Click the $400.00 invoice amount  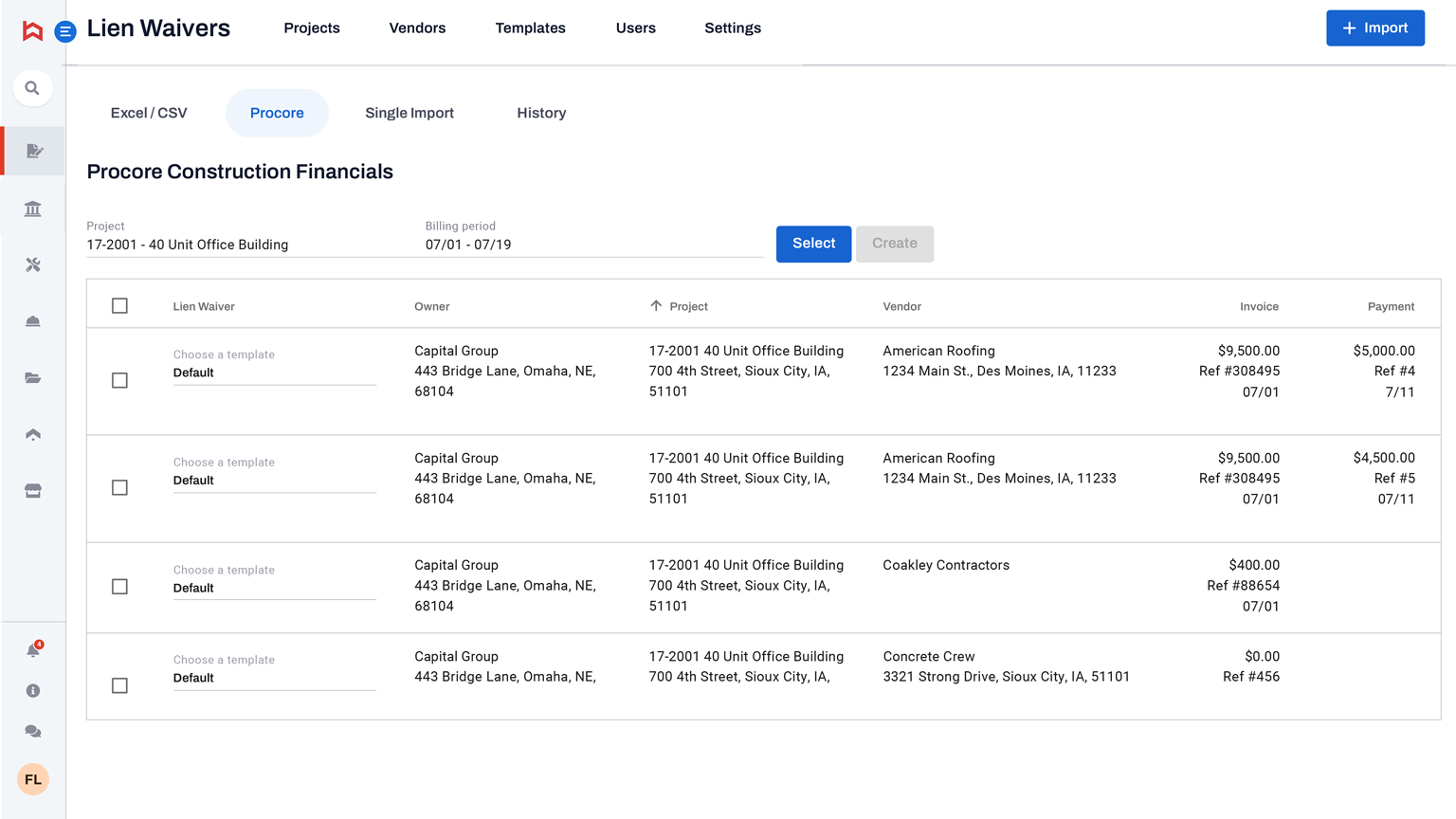[1254, 565]
